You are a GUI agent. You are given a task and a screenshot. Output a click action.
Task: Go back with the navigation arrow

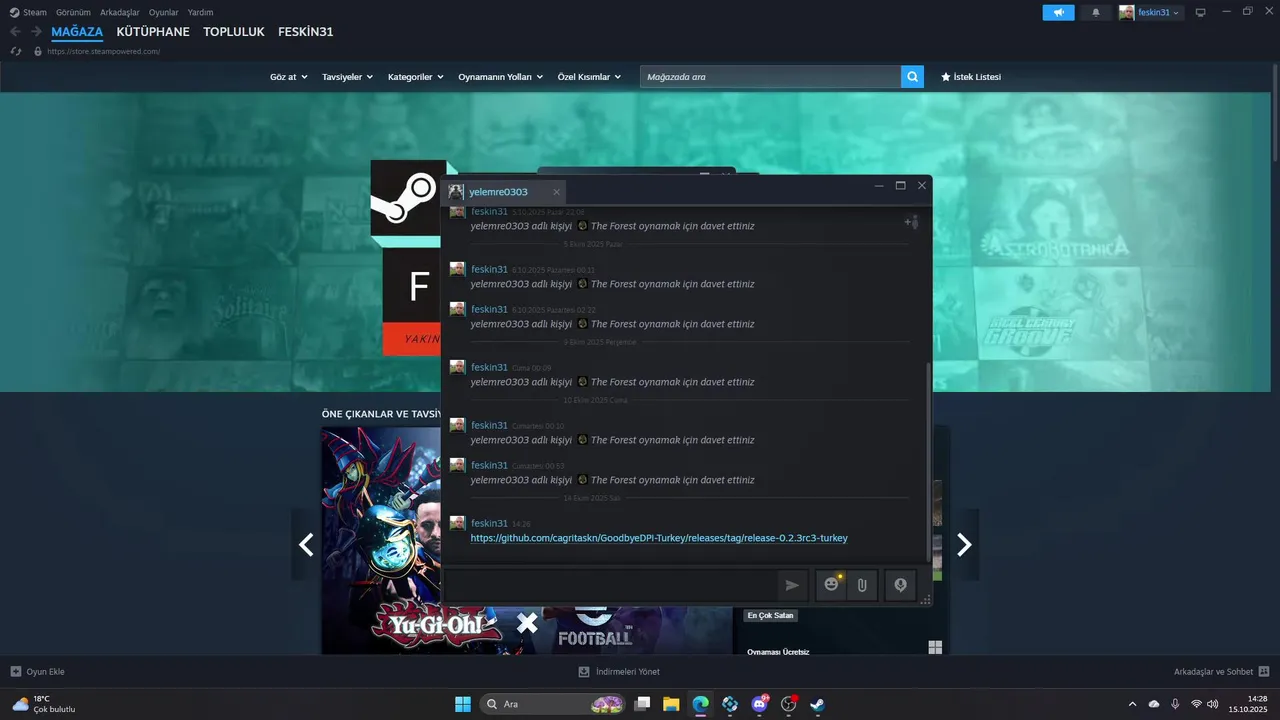pyautogui.click(x=15, y=32)
